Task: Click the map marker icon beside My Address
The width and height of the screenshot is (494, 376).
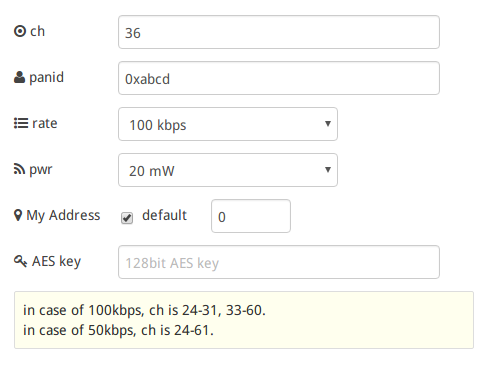Action: click(x=18, y=215)
